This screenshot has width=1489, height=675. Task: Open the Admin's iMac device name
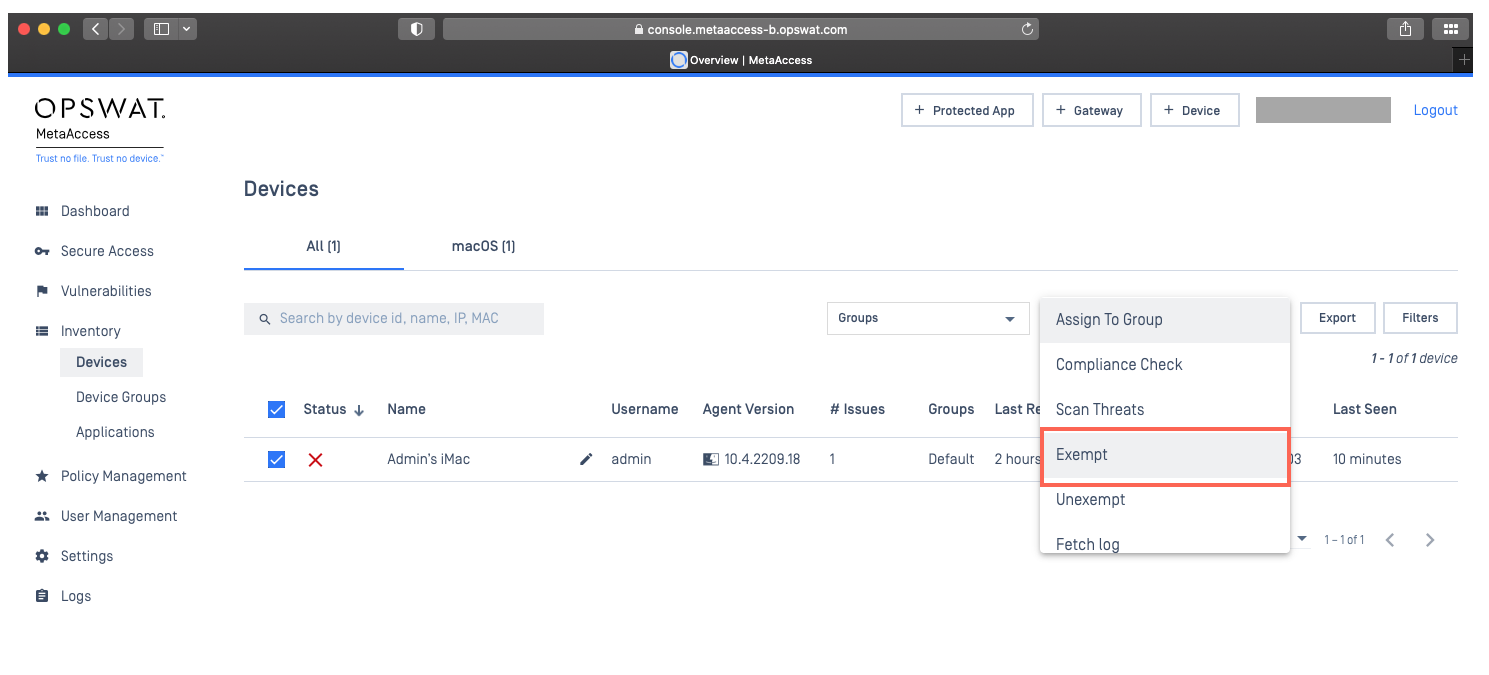tap(428, 459)
